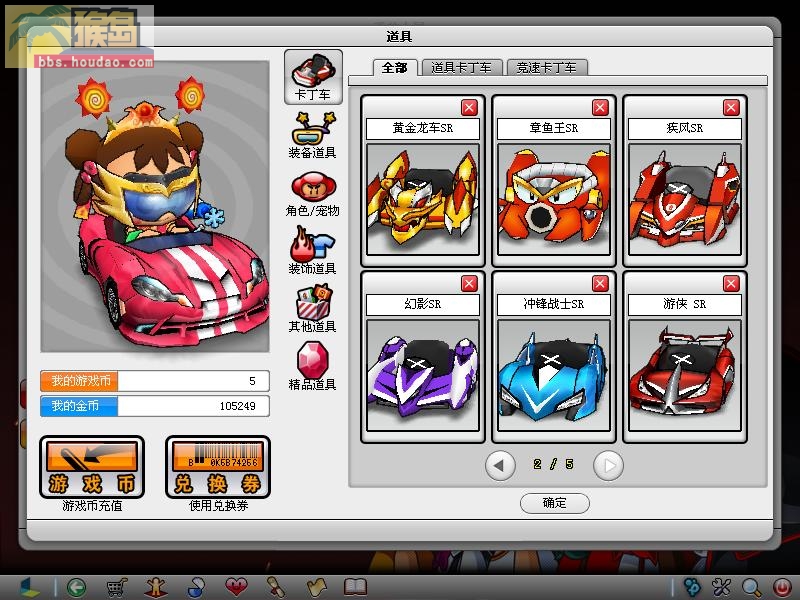Click the 黄金龙车SR name label

(x=423, y=129)
